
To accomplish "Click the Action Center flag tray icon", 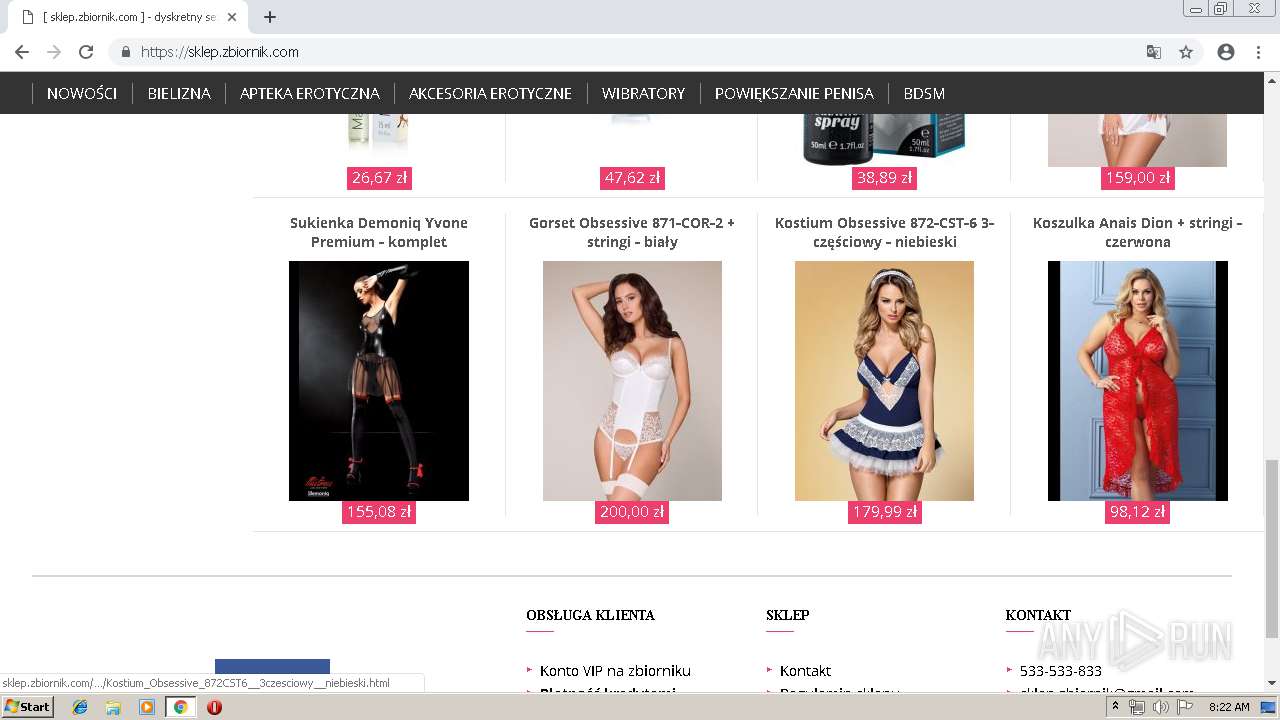I will tap(1185, 707).
